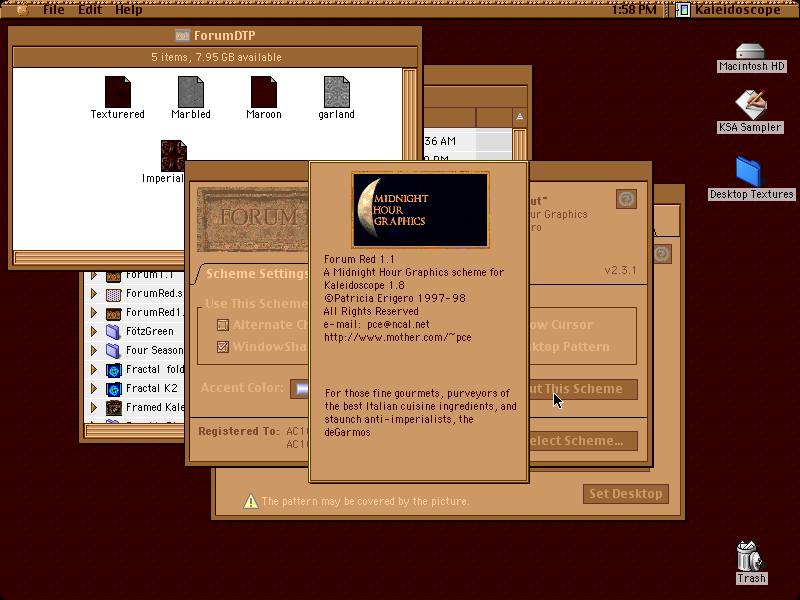Expand the Four Season folder row
The height and width of the screenshot is (600, 800).
coord(94,350)
